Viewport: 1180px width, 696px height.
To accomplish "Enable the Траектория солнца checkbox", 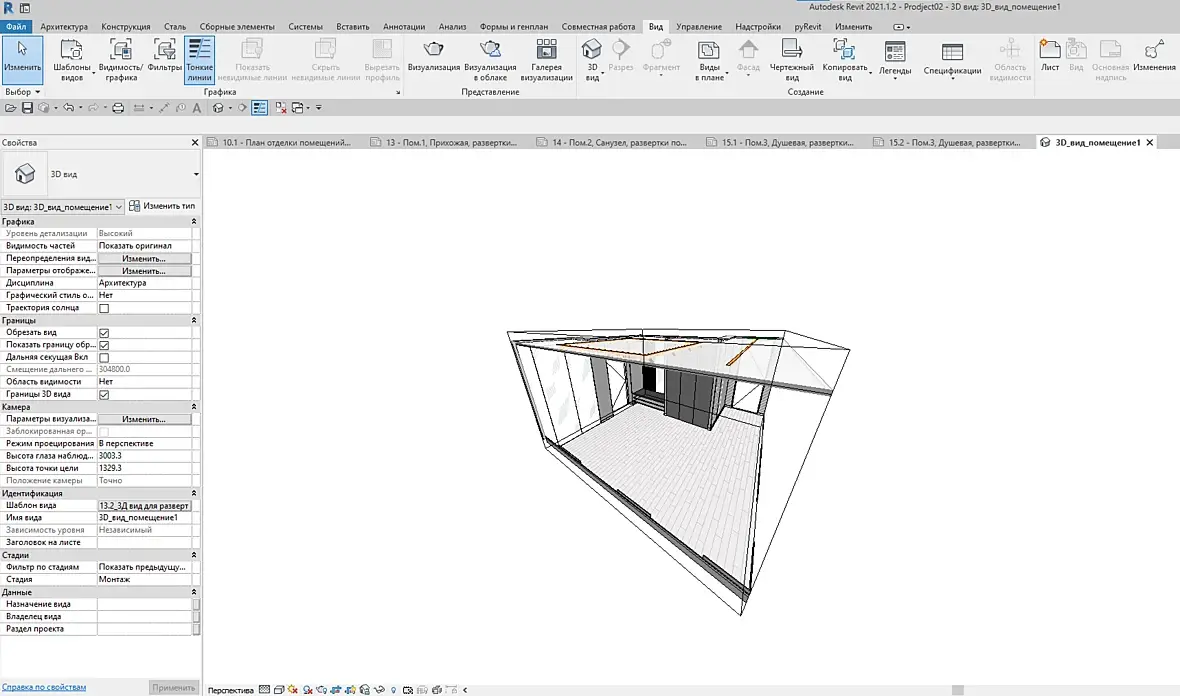I will [104, 308].
